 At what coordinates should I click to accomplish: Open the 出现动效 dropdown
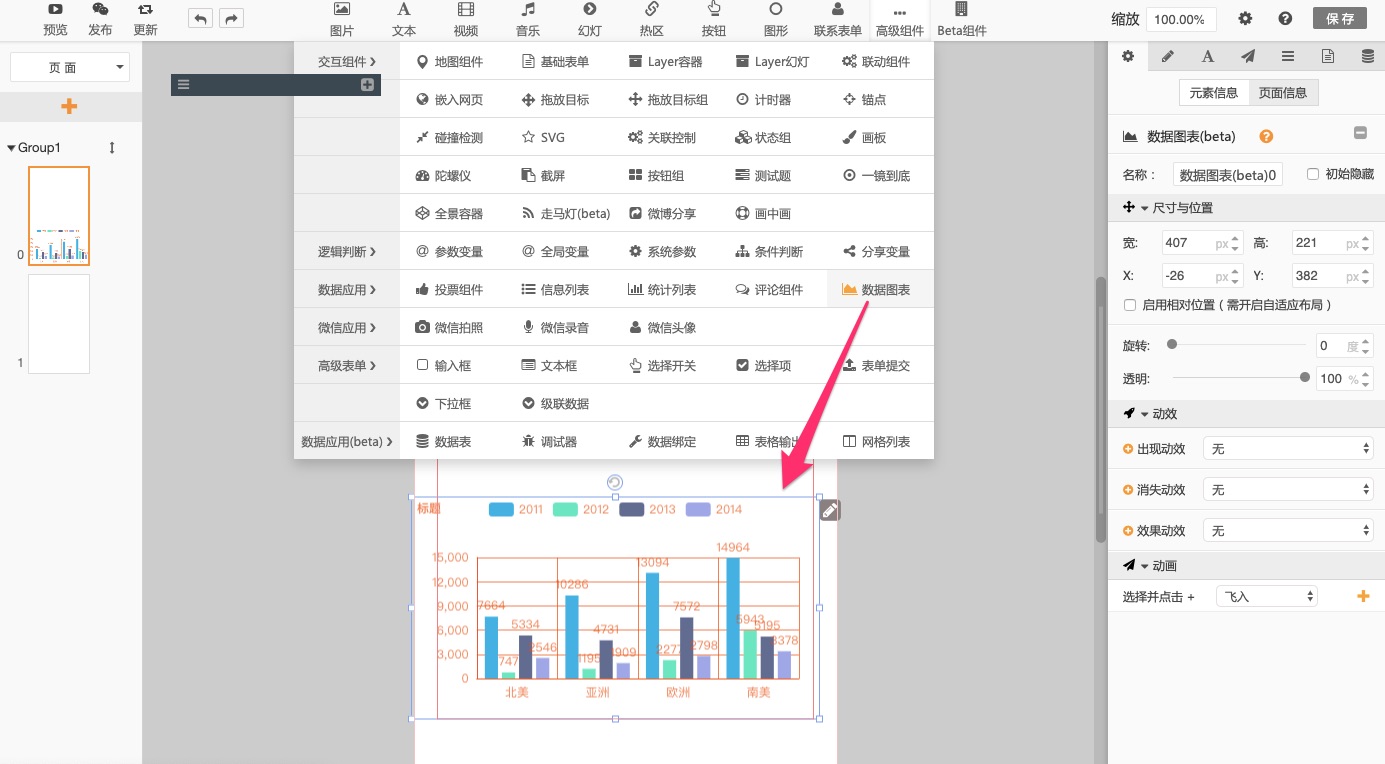click(1288, 449)
